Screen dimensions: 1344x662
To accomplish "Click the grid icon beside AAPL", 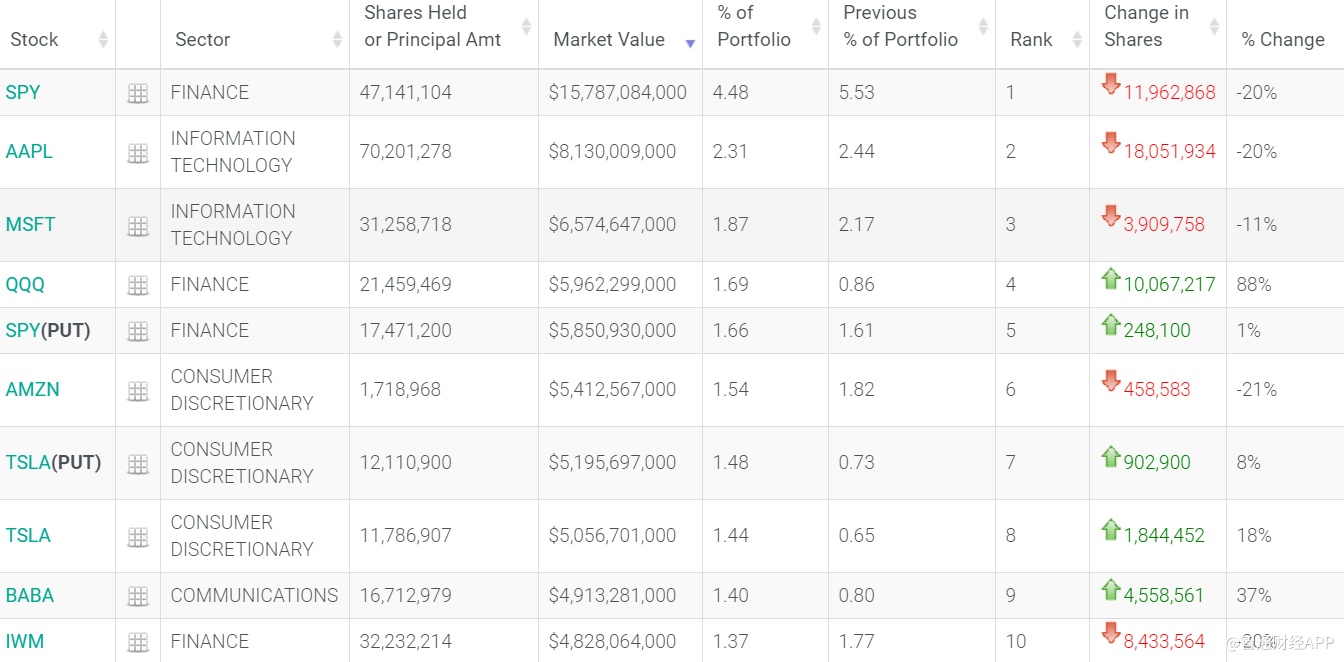I will coord(138,153).
